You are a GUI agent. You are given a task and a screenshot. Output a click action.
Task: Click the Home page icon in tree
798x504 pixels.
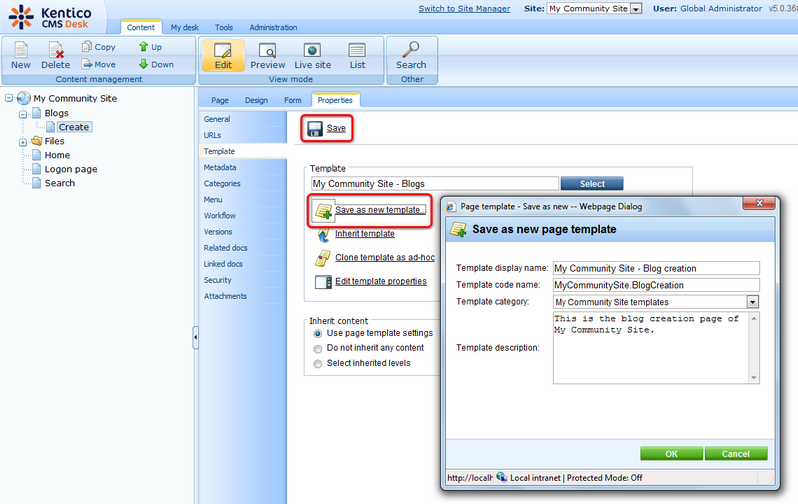[x=37, y=155]
